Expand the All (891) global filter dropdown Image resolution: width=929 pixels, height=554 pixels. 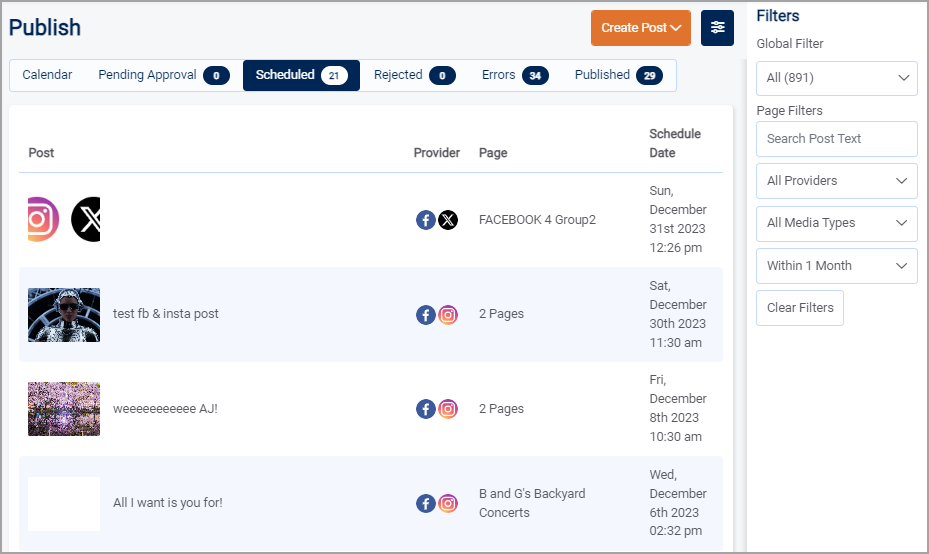pos(837,78)
